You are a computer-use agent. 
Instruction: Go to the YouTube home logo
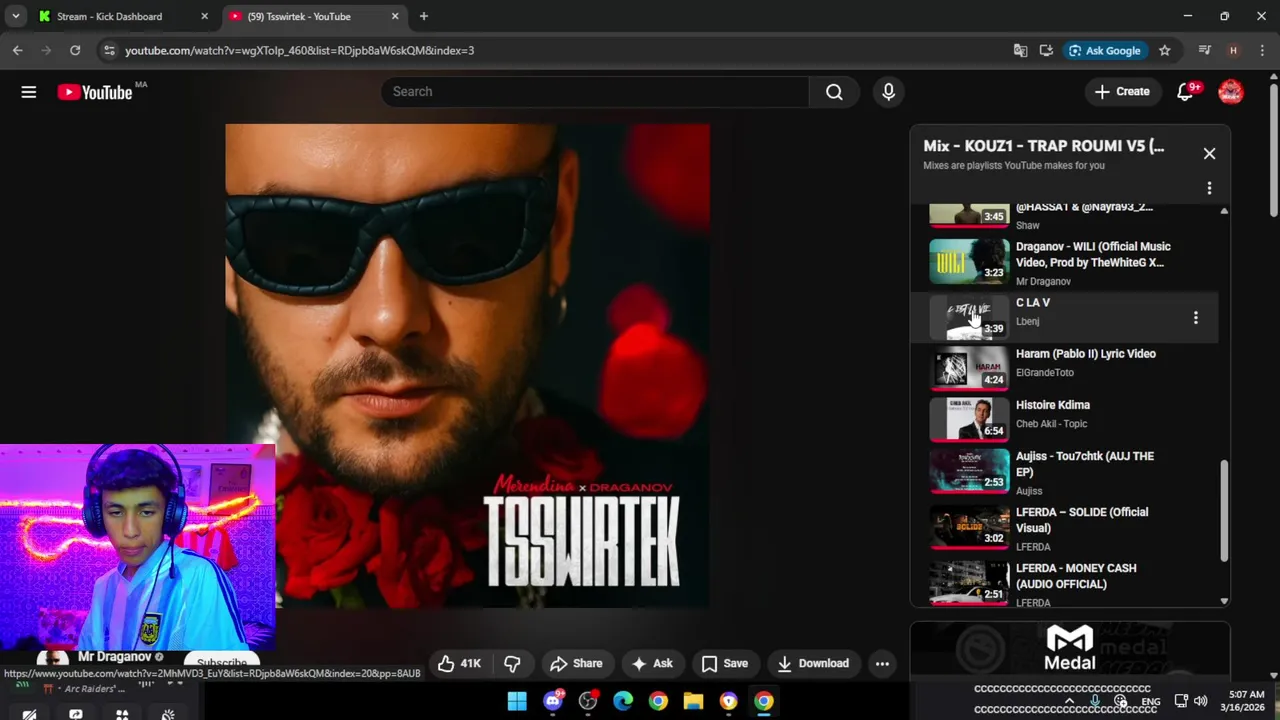pyautogui.click(x=95, y=92)
